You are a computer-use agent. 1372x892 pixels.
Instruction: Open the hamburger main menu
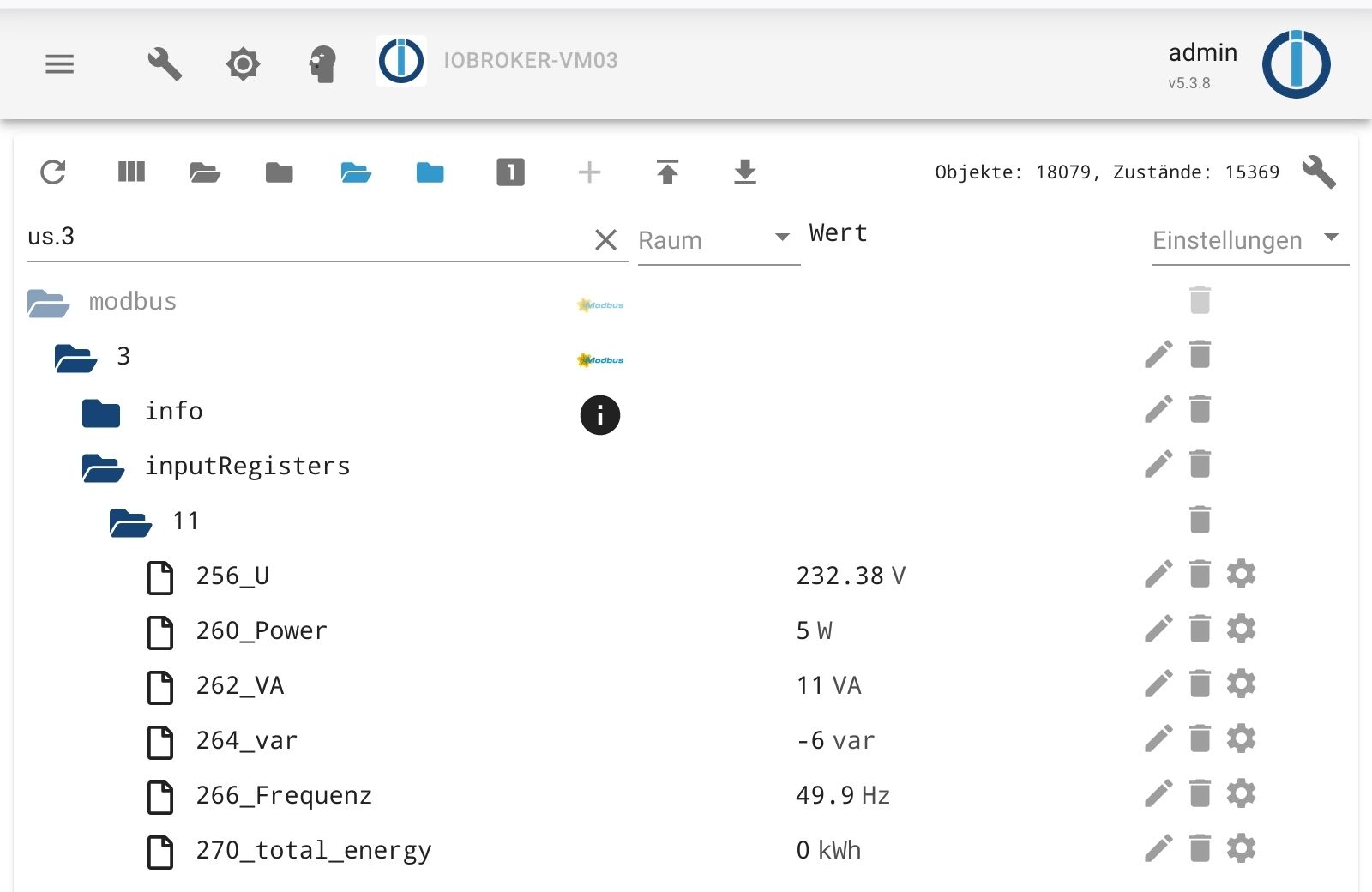59,63
